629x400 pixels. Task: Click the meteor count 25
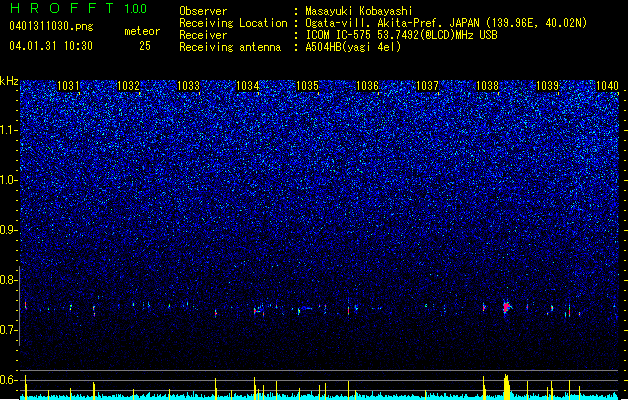click(145, 46)
